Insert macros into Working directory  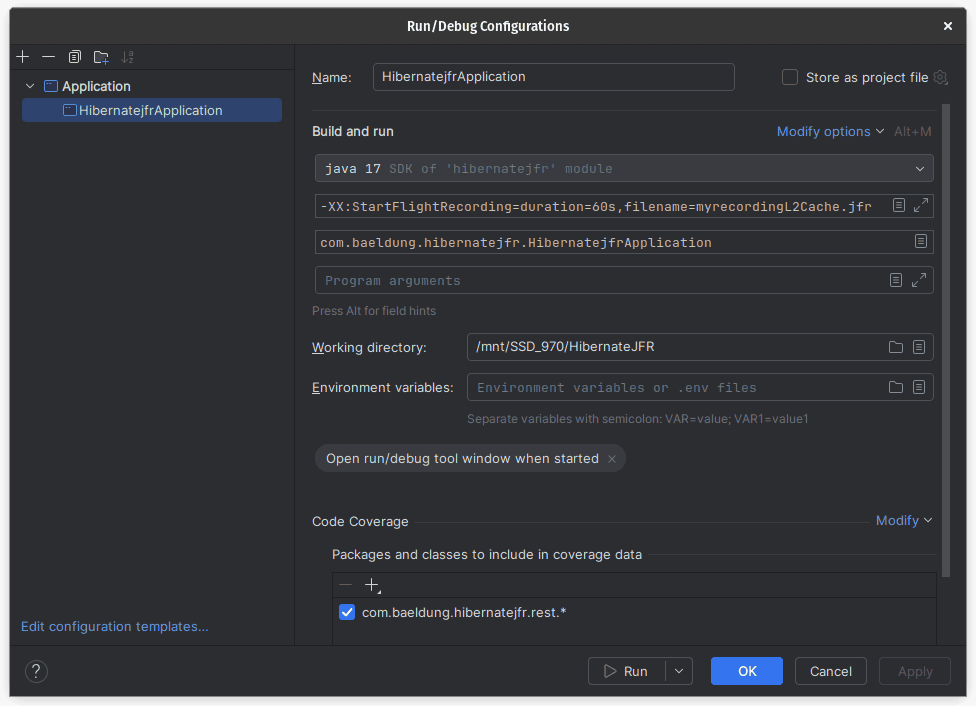(919, 347)
